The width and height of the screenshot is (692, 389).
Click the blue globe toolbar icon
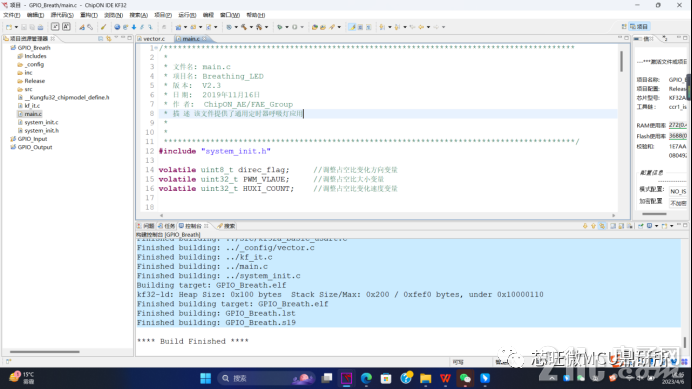click(117, 27)
